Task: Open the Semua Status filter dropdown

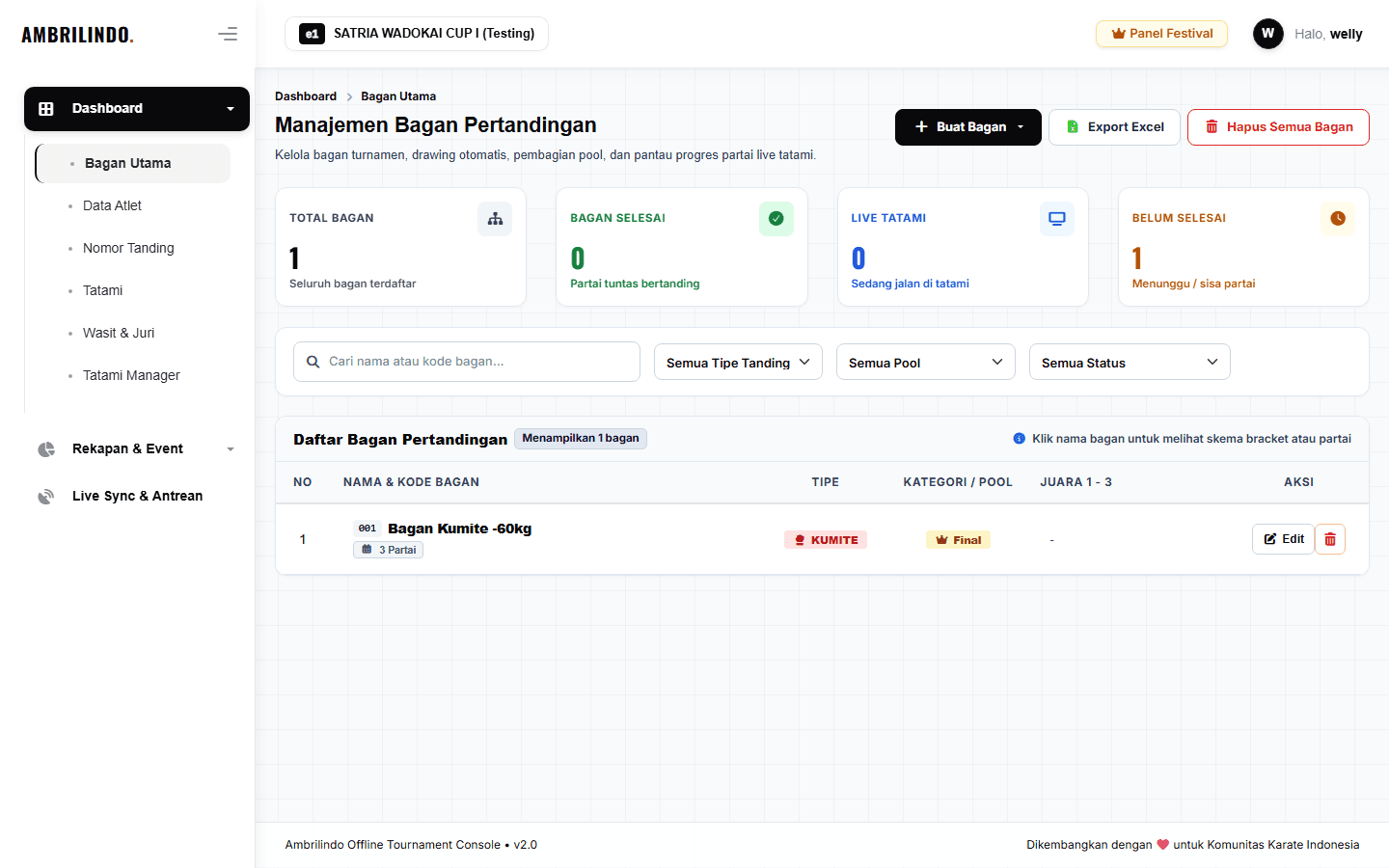Action: tap(1130, 362)
